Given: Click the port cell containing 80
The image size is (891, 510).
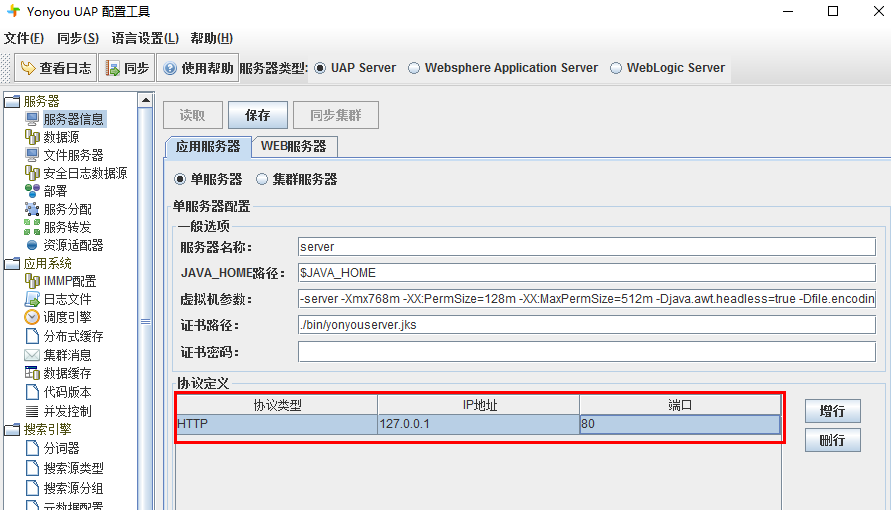Looking at the screenshot, I should coord(680,424).
